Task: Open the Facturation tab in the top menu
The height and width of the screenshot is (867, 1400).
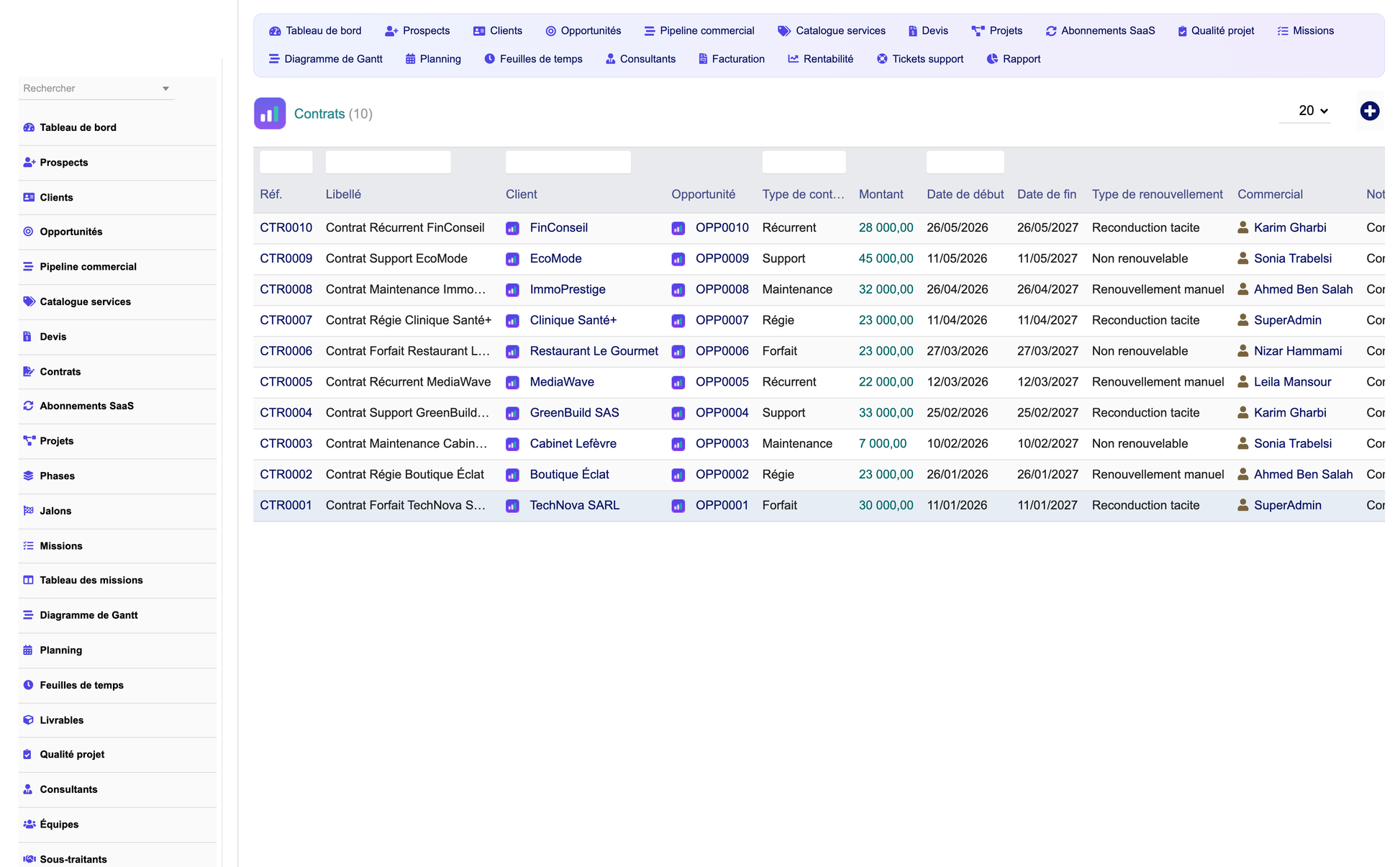Action: click(732, 59)
